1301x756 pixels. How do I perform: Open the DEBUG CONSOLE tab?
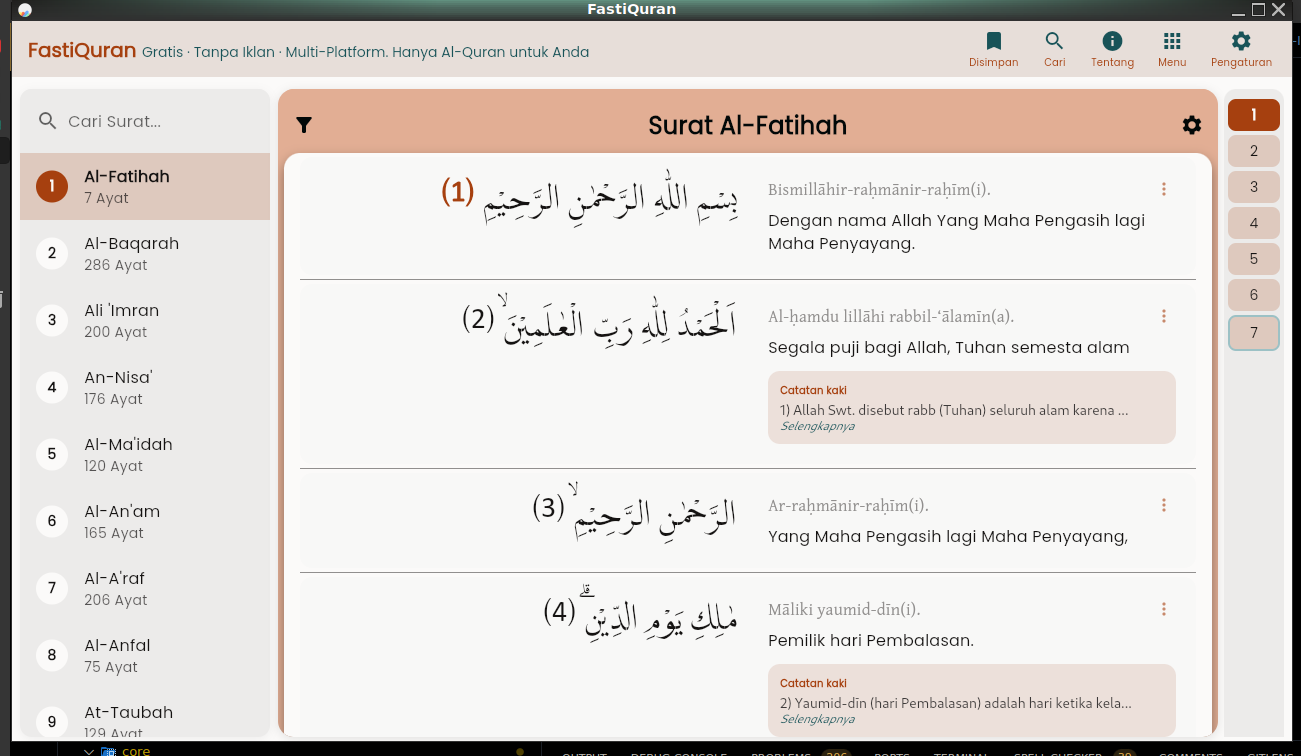pyautogui.click(x=679, y=753)
